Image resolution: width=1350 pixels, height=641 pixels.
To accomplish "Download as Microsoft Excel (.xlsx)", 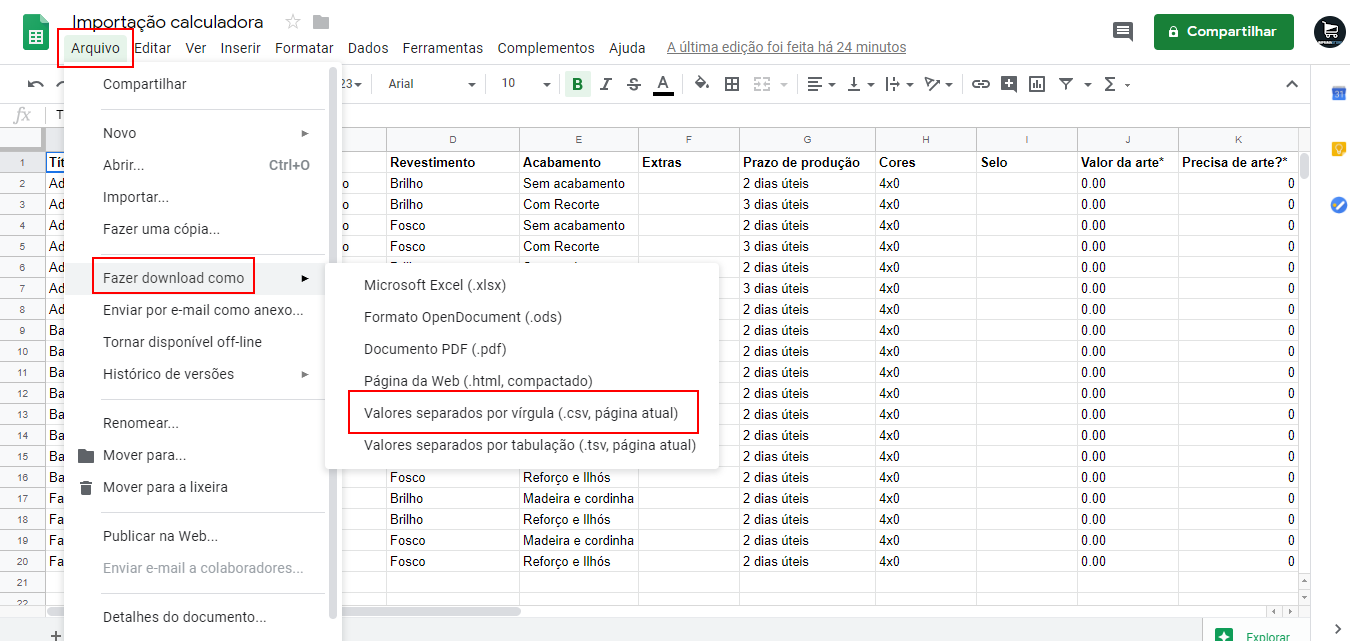I will (x=522, y=285).
